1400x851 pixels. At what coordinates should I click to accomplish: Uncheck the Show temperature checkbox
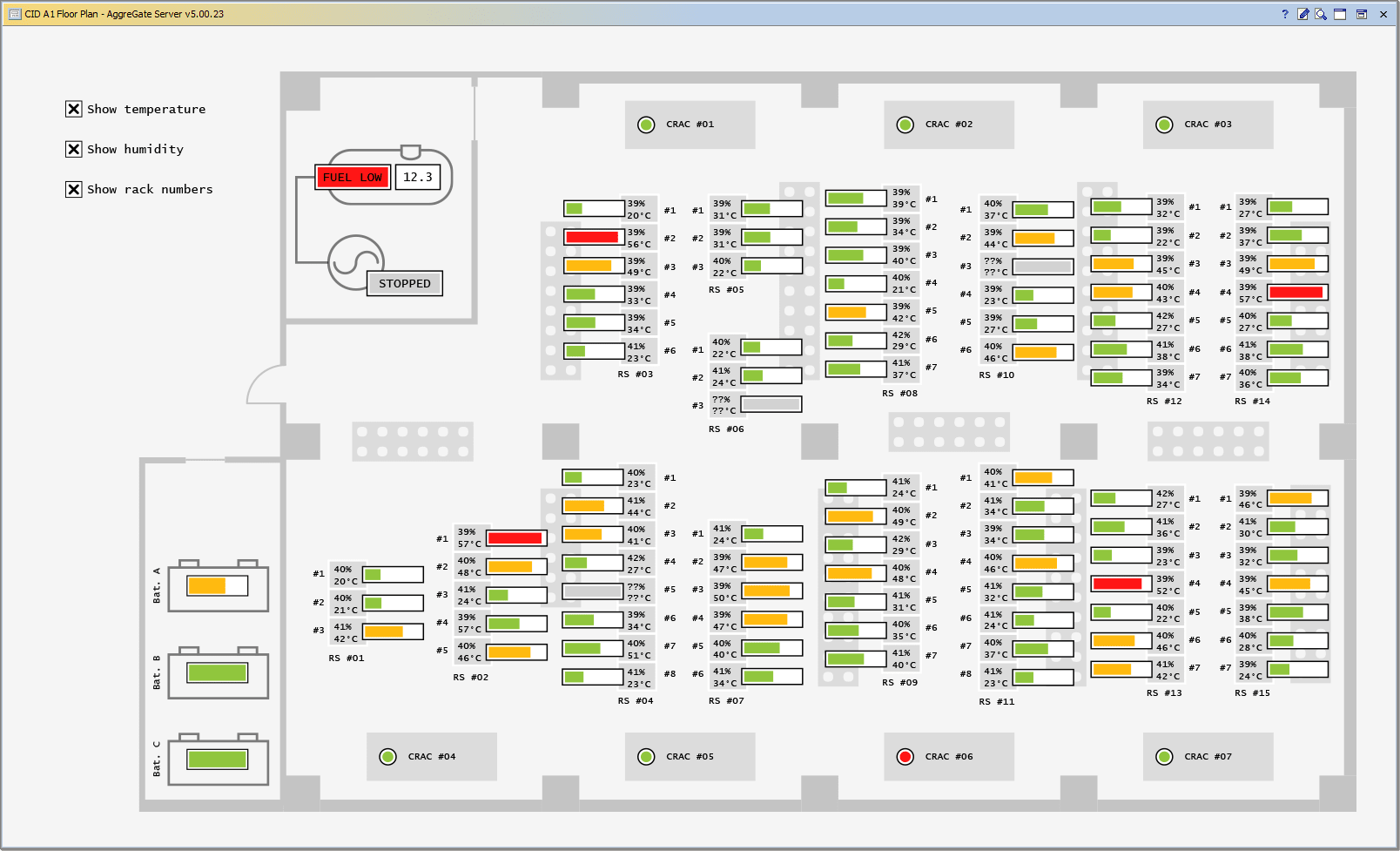point(74,109)
